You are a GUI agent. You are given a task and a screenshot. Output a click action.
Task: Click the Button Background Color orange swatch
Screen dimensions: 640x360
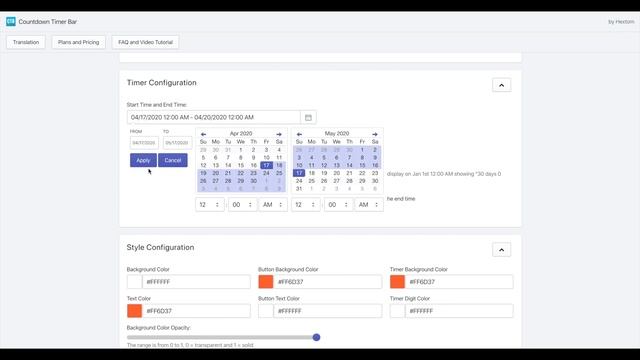pos(266,282)
